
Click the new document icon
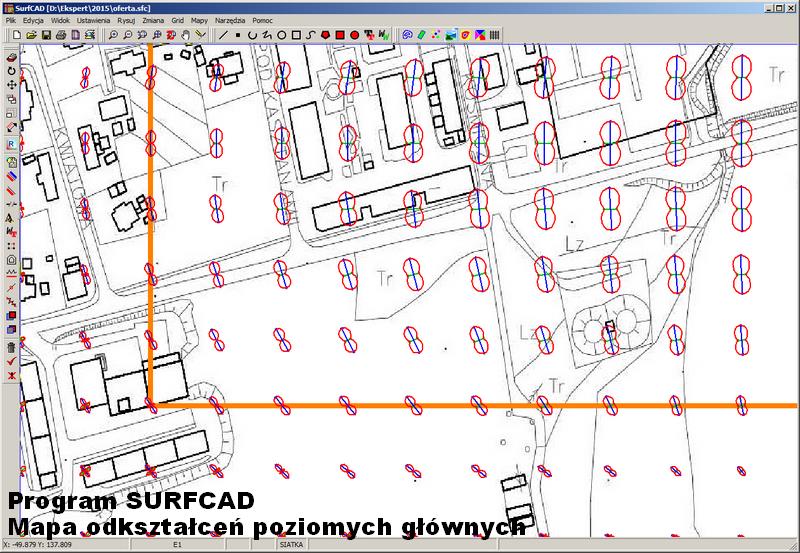point(17,35)
